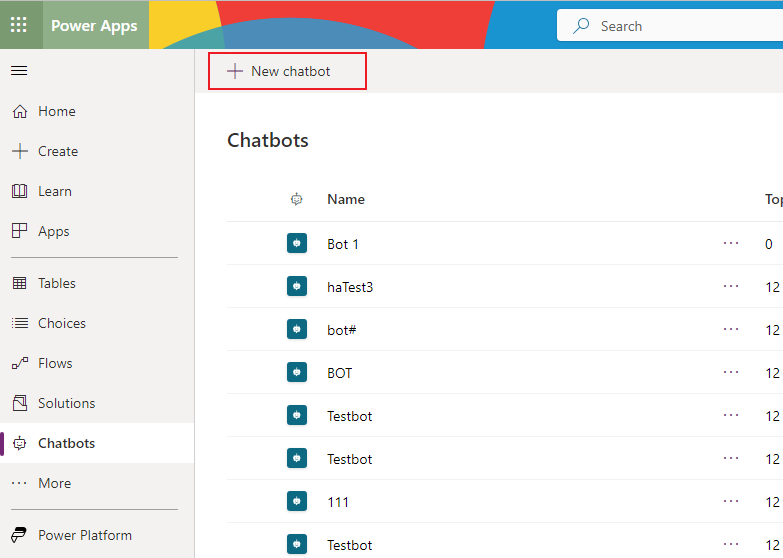Open more options for haTest3

click(731, 286)
